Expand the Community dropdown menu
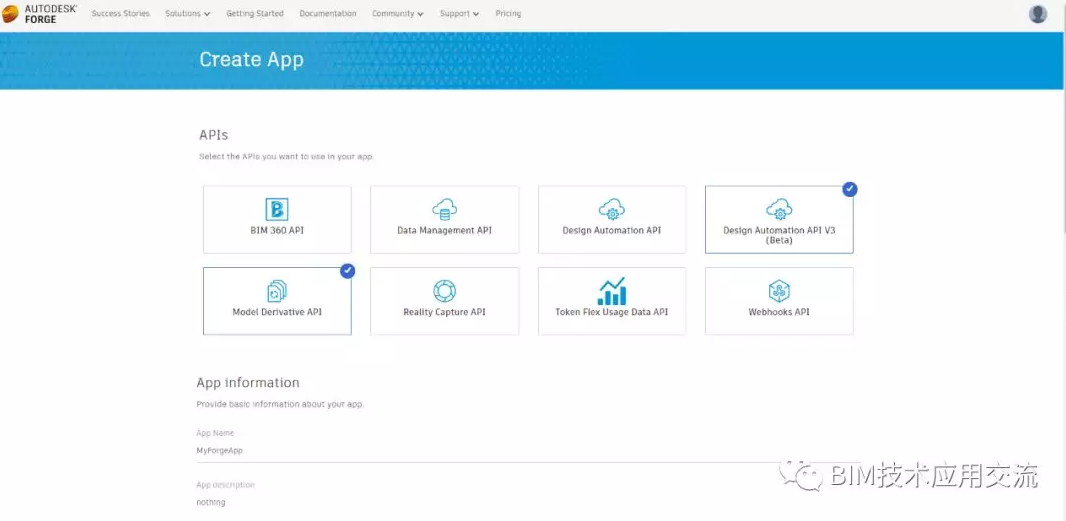 coord(397,14)
